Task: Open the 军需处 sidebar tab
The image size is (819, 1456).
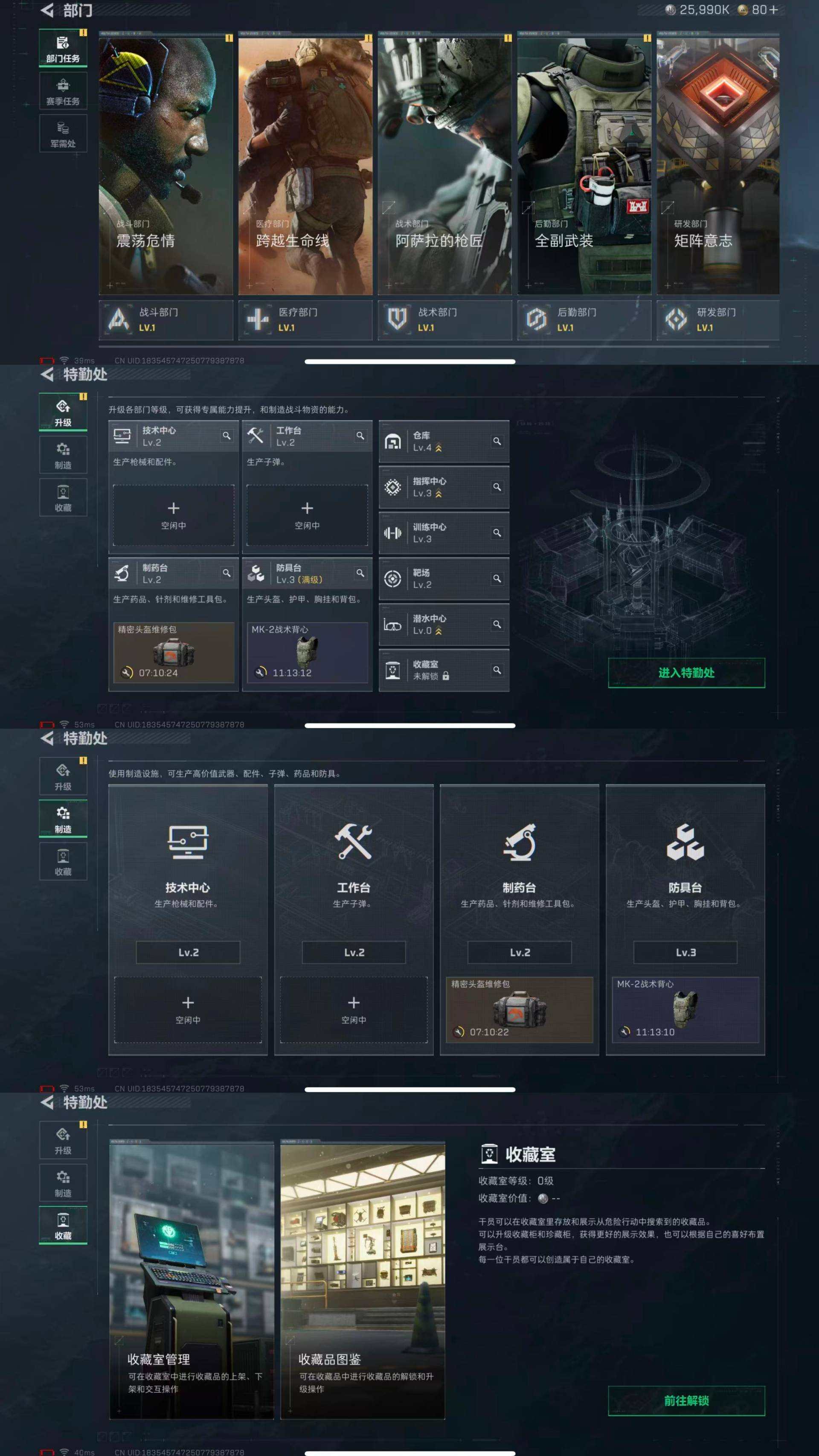Action: [x=63, y=134]
